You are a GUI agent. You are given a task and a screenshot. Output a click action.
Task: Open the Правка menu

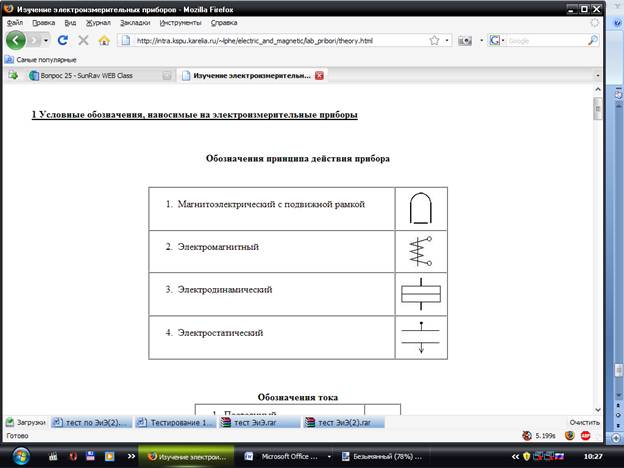[43, 23]
